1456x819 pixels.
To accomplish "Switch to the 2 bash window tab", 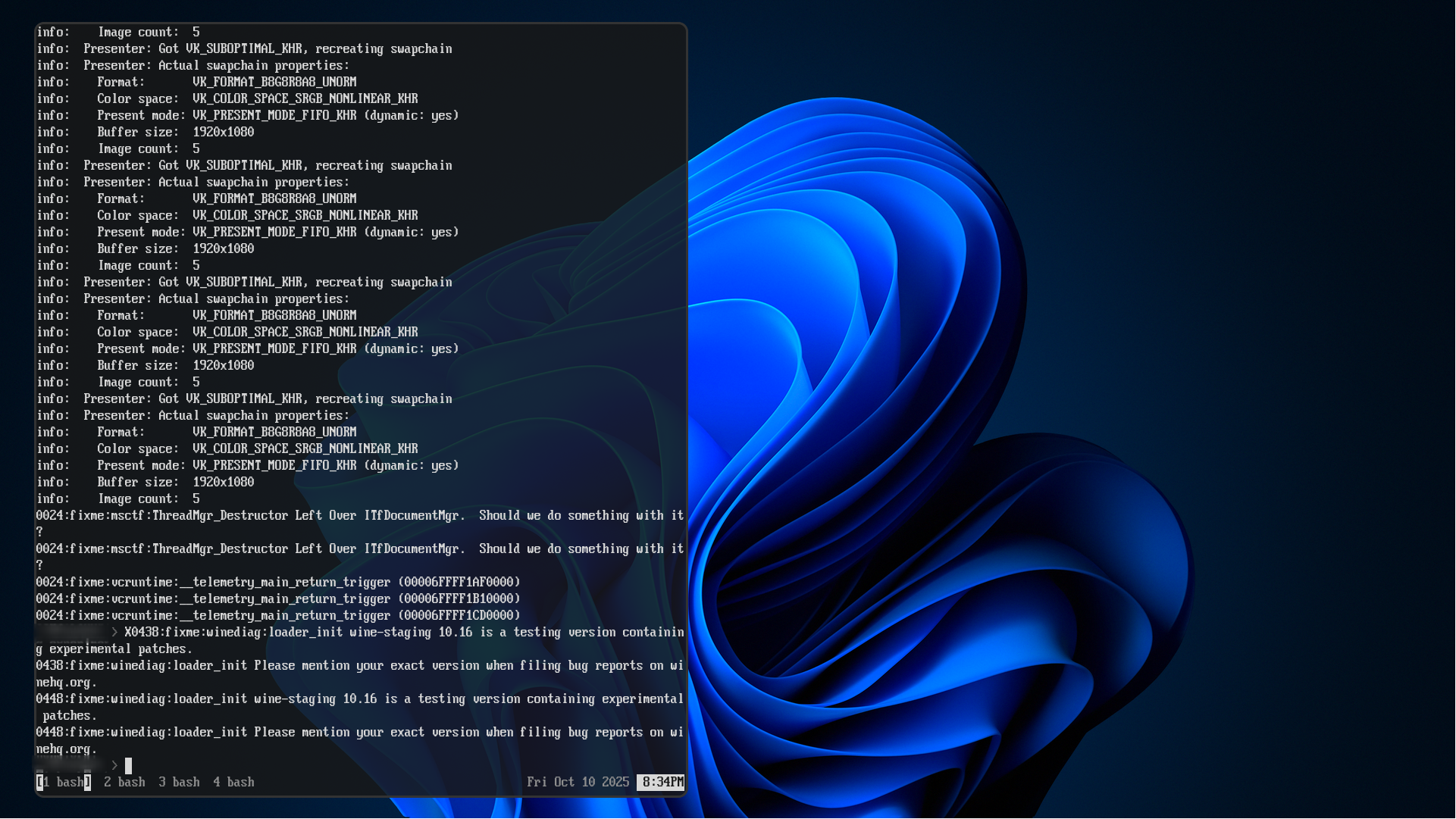I will pos(124,782).
